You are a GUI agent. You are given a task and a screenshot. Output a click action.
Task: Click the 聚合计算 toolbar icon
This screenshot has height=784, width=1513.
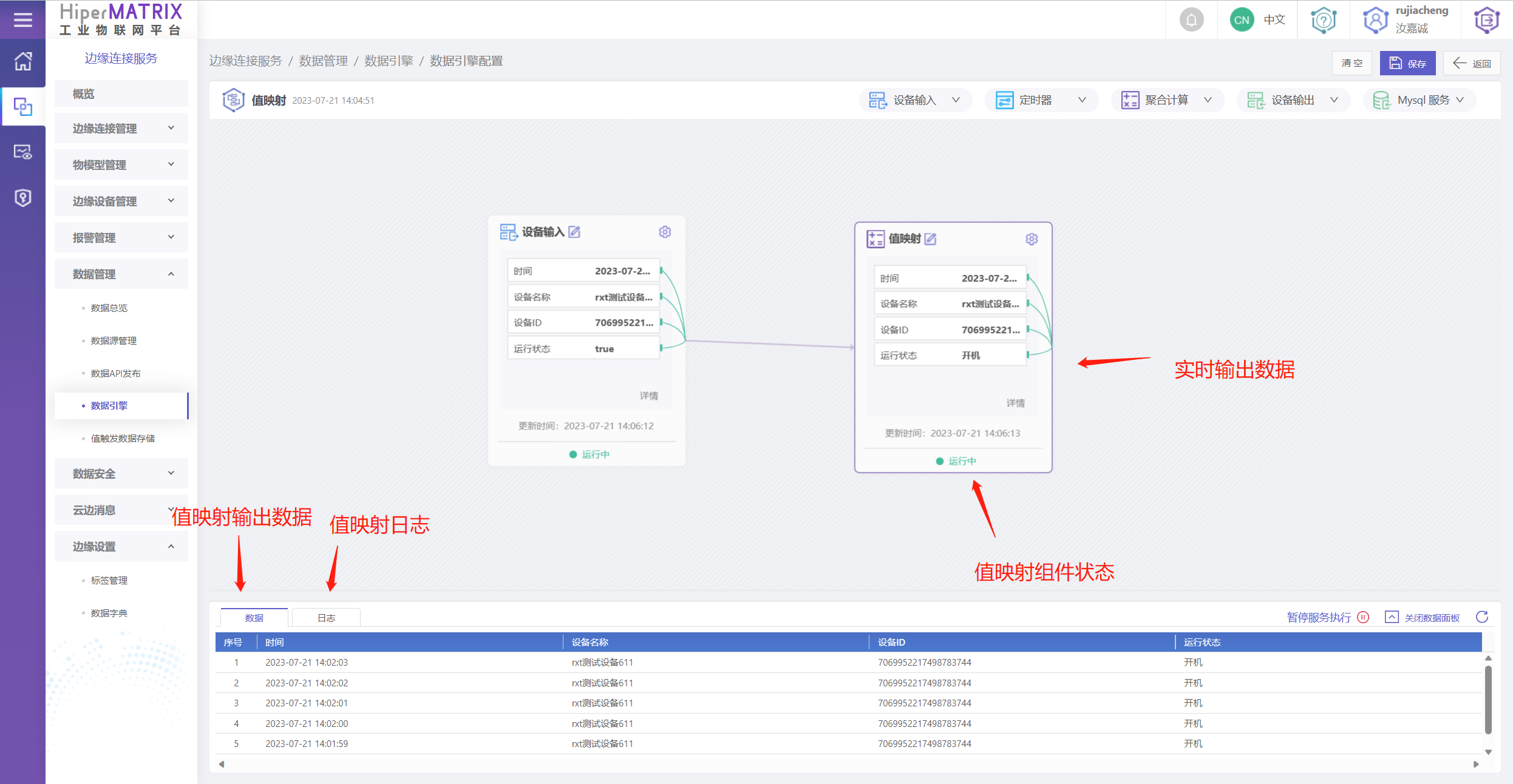(1130, 100)
